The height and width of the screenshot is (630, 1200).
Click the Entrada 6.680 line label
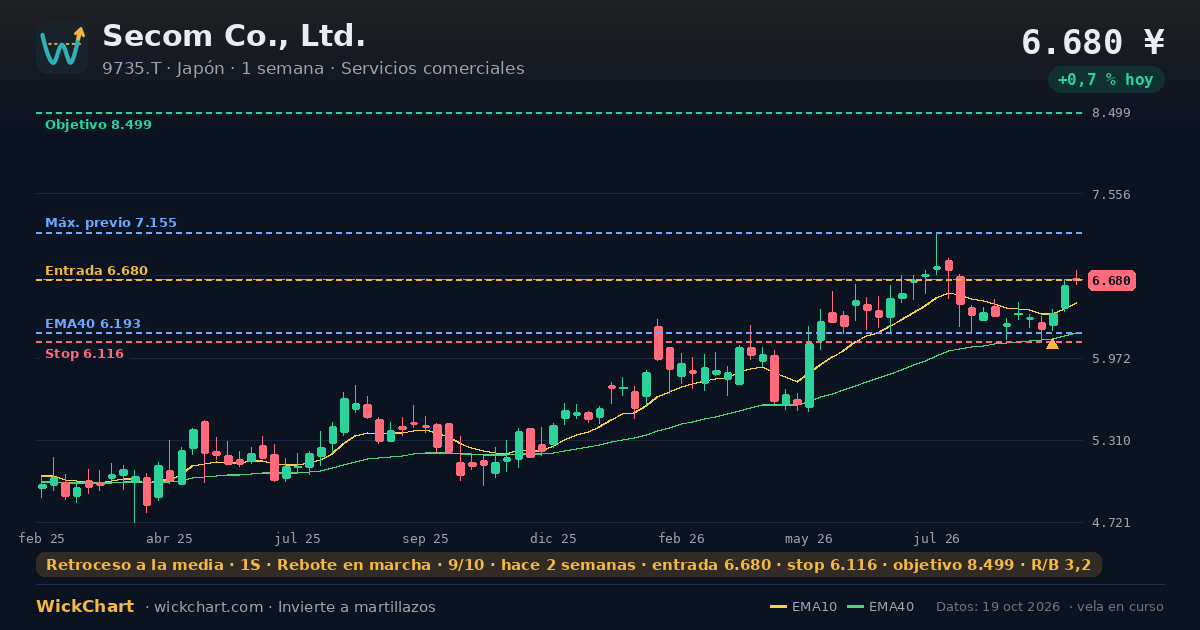(96, 271)
